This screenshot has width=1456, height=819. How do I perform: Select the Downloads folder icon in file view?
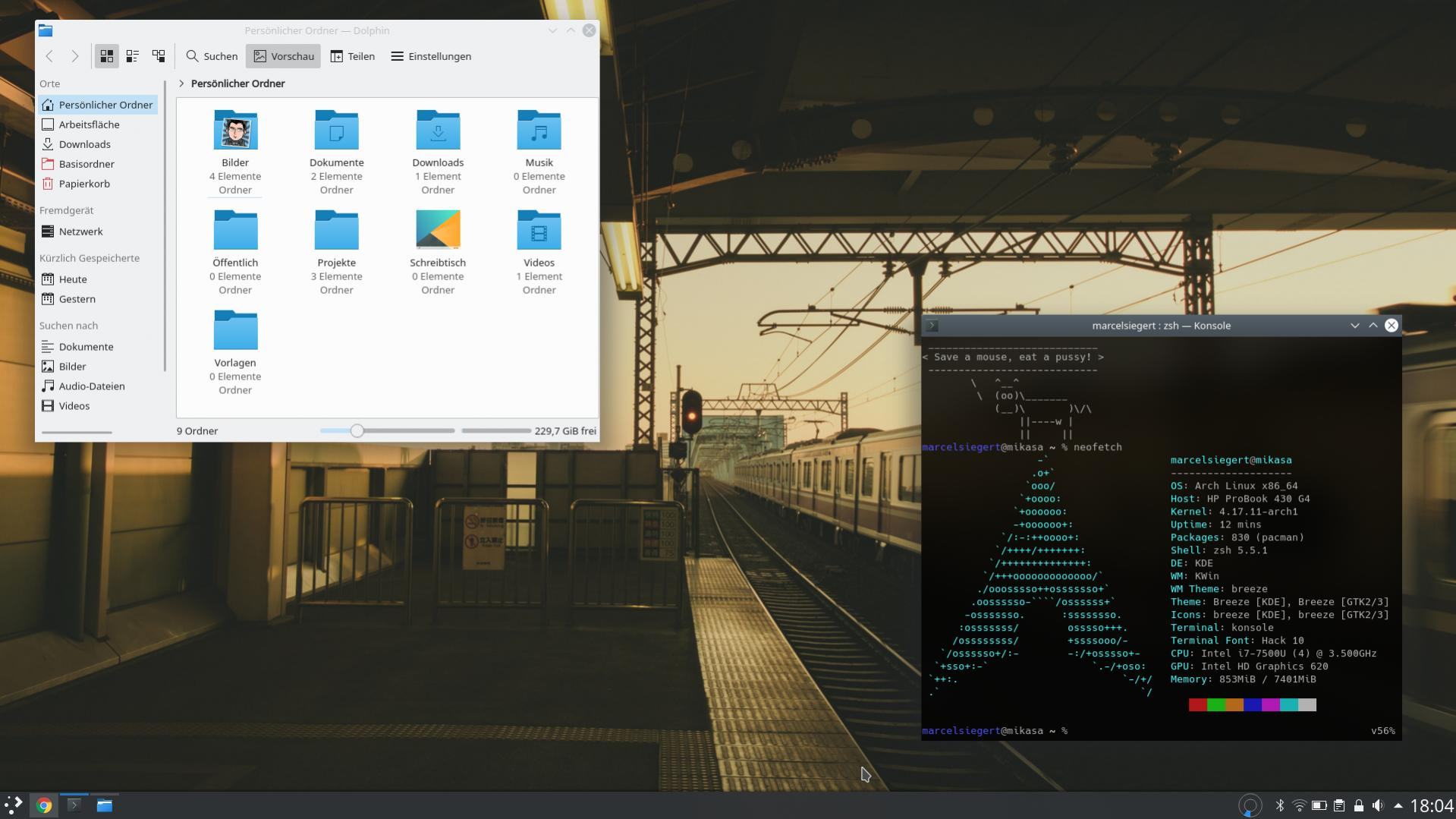tap(438, 130)
